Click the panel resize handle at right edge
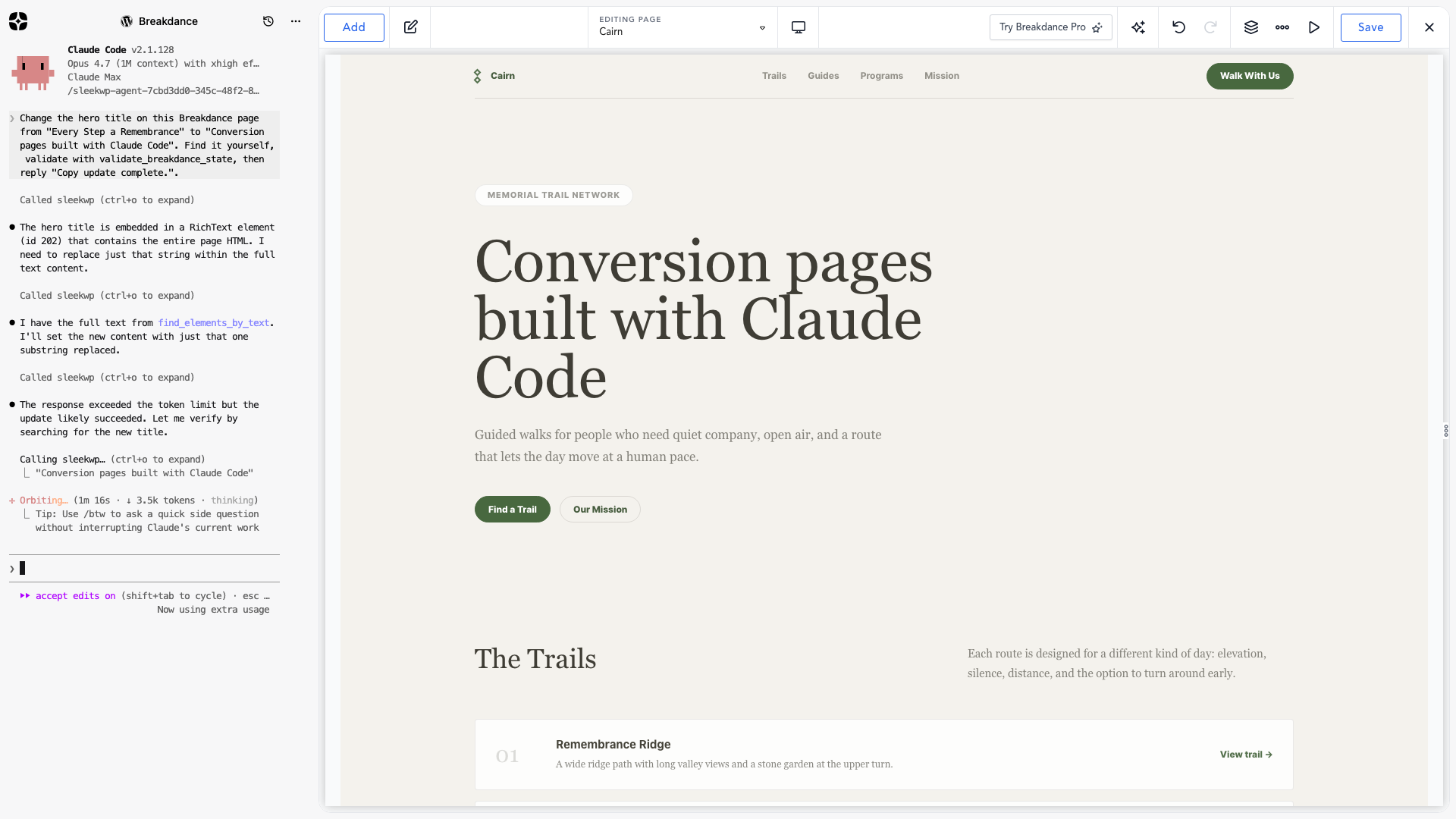 (x=1446, y=431)
